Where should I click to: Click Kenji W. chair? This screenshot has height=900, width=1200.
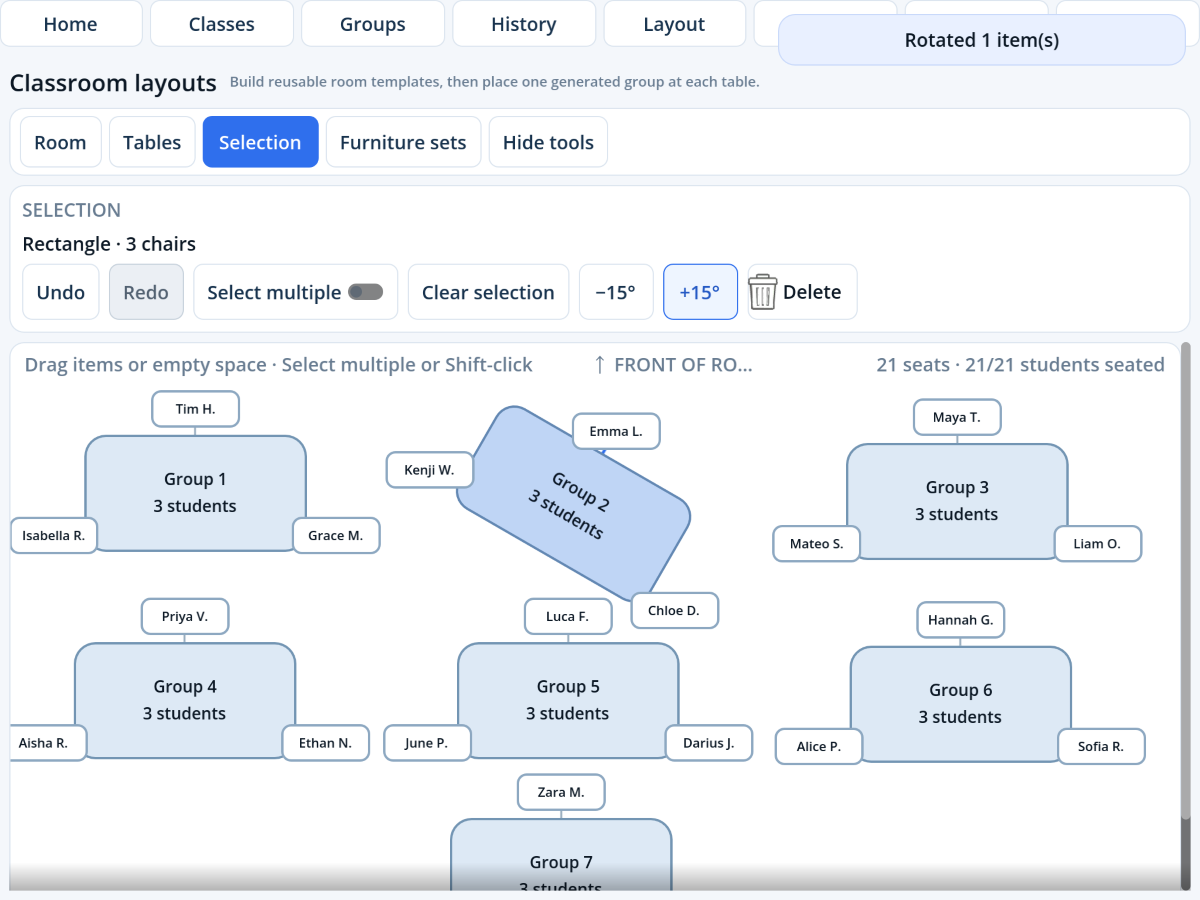[x=430, y=470]
